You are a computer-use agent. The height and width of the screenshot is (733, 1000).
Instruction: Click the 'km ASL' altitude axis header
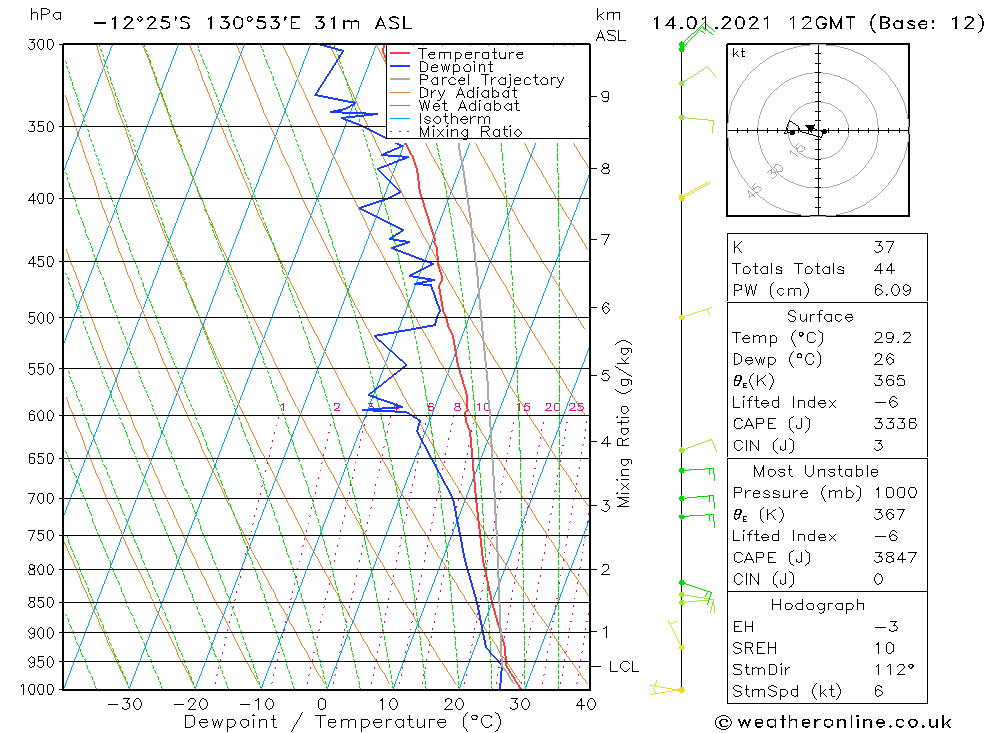pos(610,26)
